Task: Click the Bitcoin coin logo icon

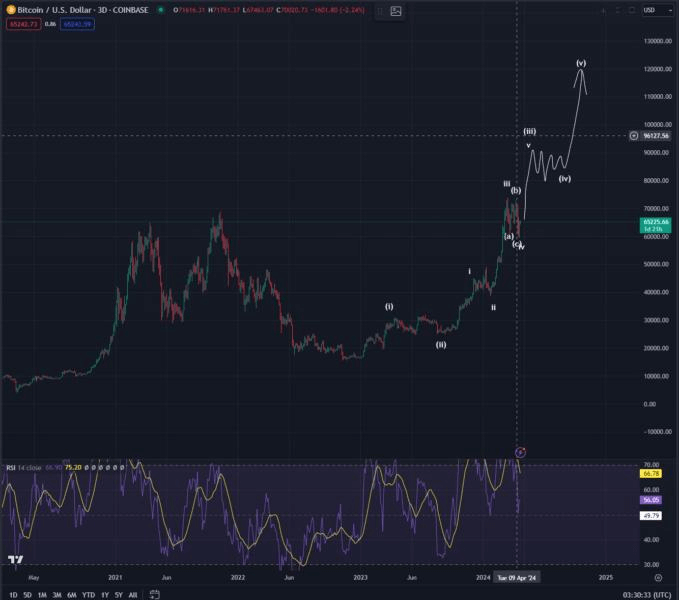Action: pyautogui.click(x=11, y=10)
